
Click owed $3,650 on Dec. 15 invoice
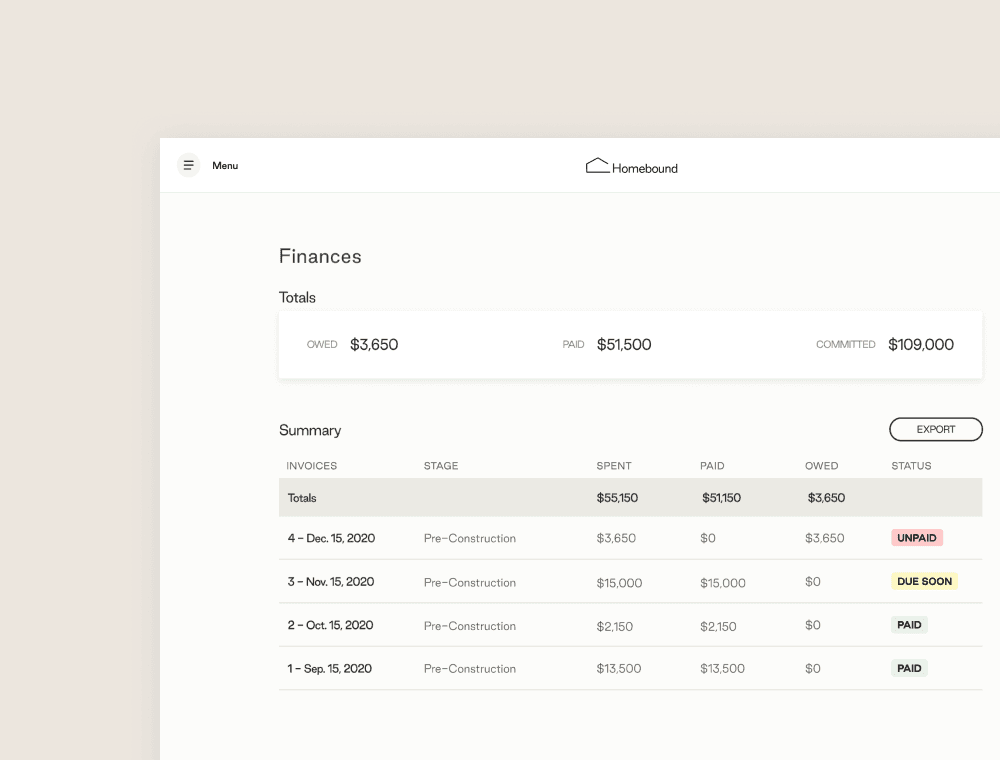tap(825, 538)
